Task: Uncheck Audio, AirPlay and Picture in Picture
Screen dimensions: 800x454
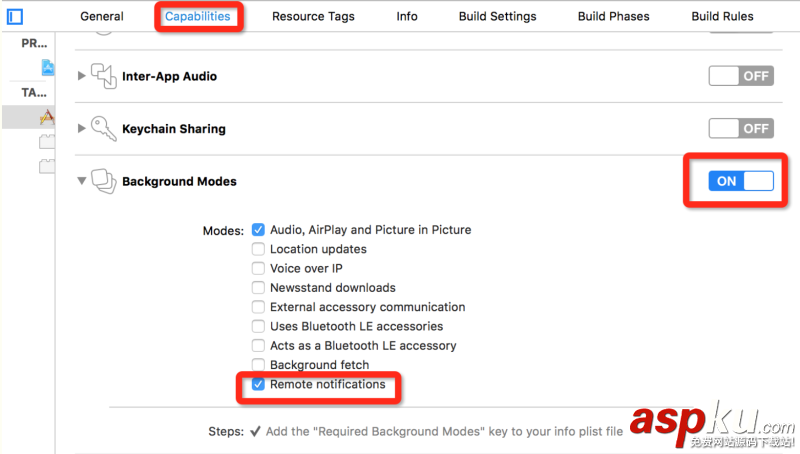Action: click(x=259, y=230)
